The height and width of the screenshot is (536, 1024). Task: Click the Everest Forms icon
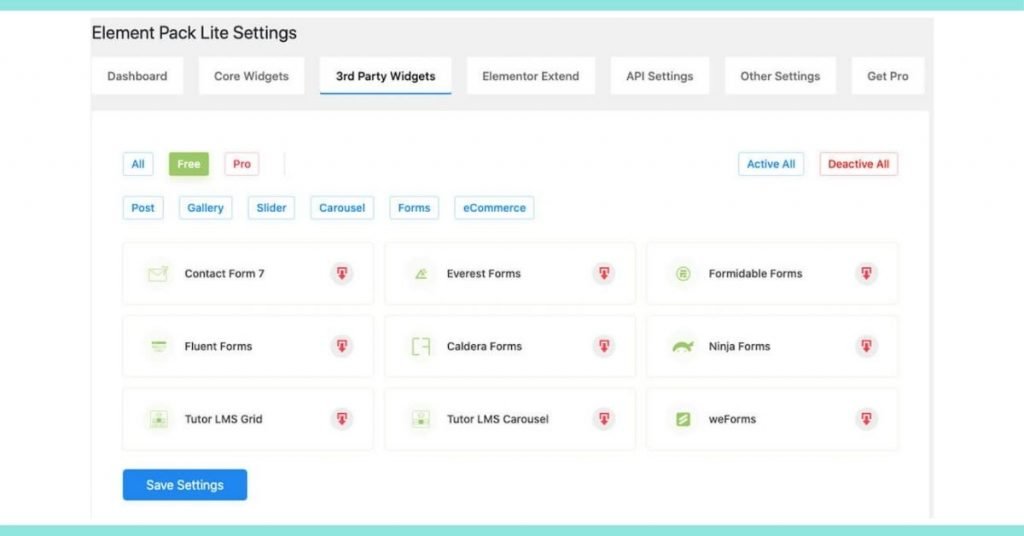tap(421, 274)
